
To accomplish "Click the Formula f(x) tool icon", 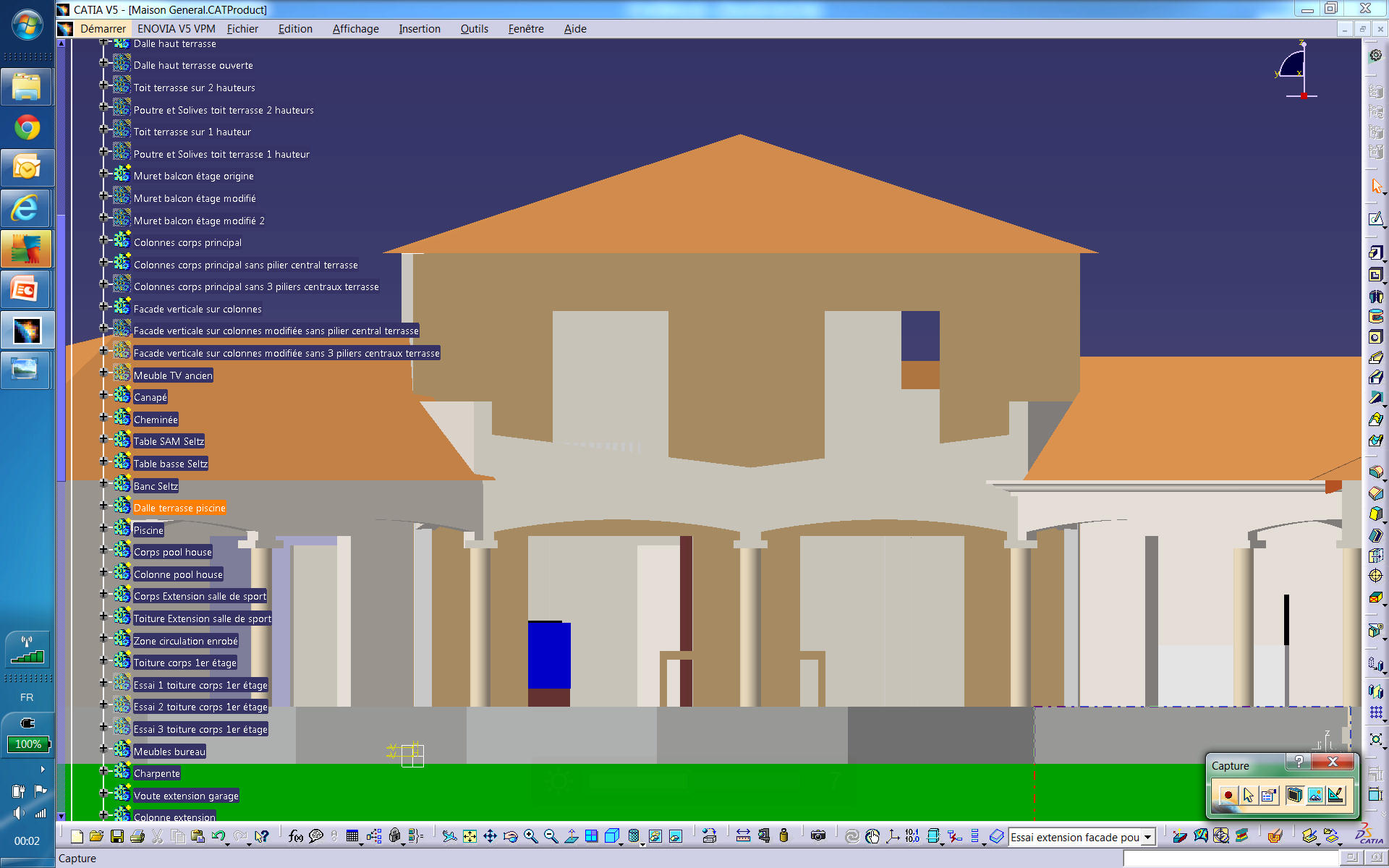I will coord(295,836).
